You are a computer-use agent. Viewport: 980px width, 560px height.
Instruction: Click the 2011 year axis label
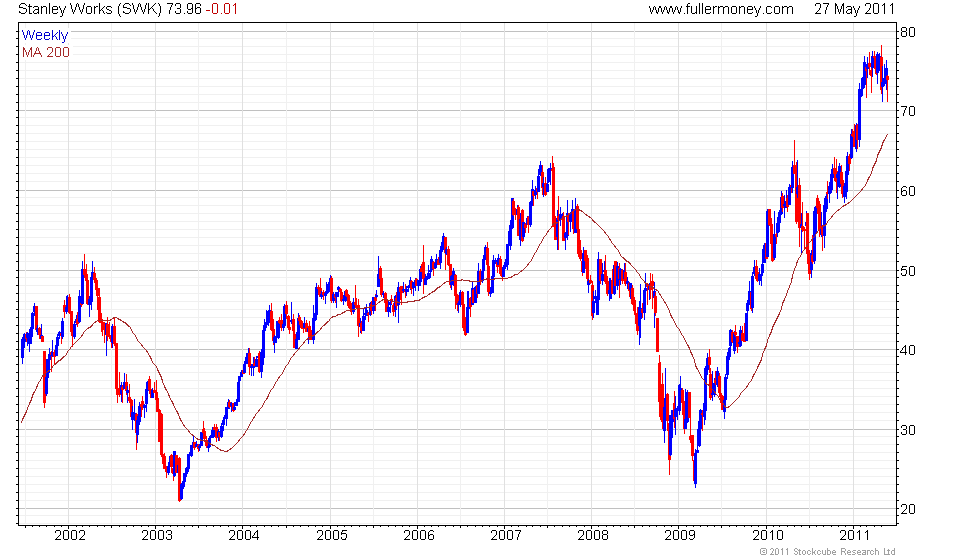tap(854, 536)
